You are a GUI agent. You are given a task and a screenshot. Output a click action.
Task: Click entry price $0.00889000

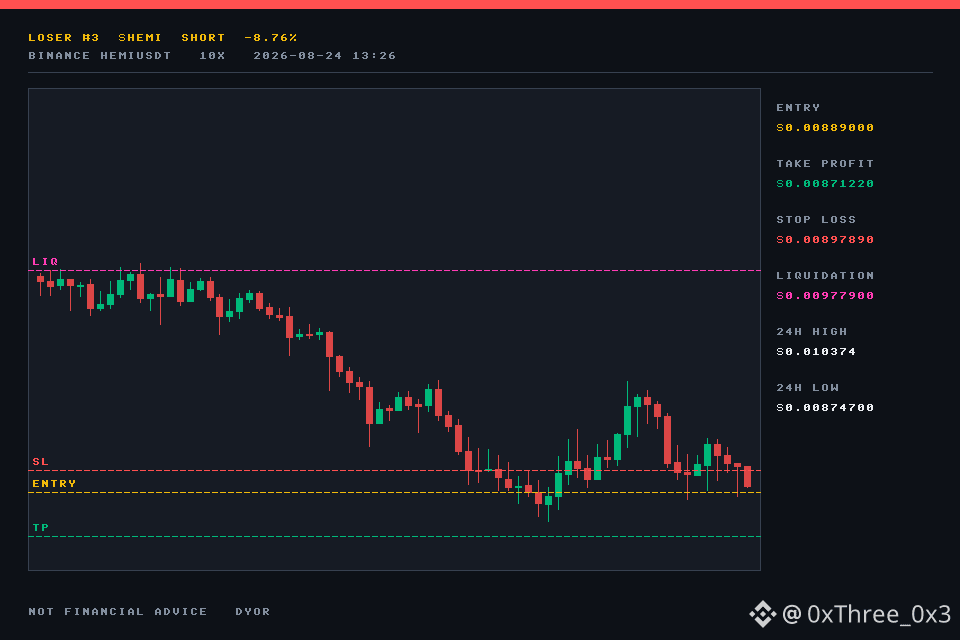click(x=825, y=127)
